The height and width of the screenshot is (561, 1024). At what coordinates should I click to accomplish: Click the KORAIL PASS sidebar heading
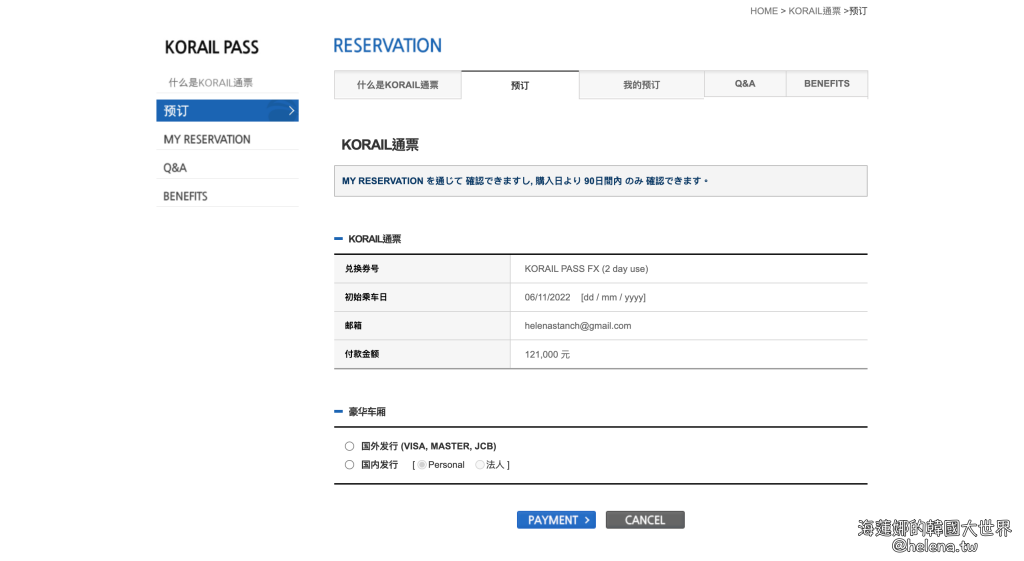coord(211,47)
